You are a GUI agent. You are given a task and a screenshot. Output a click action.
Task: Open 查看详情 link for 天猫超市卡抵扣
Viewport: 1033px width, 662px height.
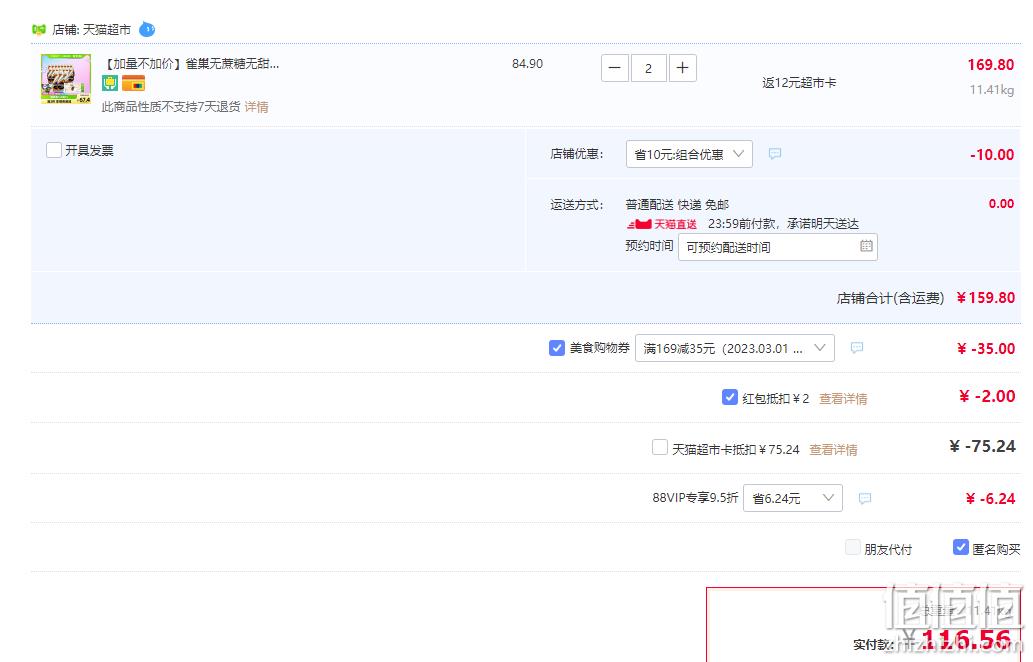tap(833, 450)
